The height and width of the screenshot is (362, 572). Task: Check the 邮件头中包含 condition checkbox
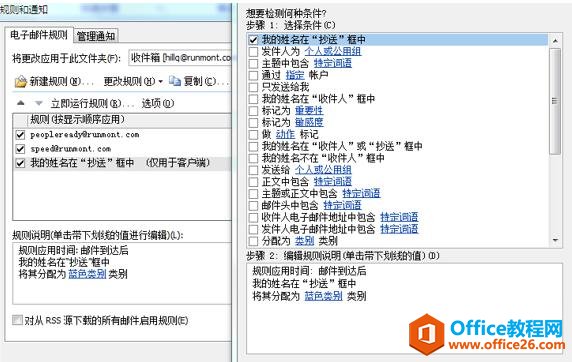[x=253, y=205]
